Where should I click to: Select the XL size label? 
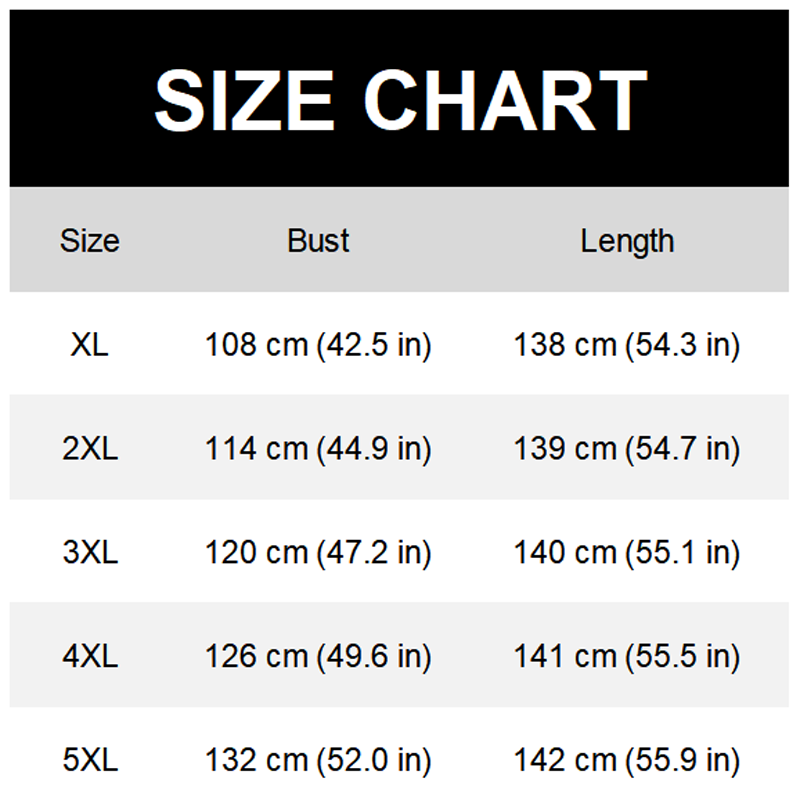point(90,345)
